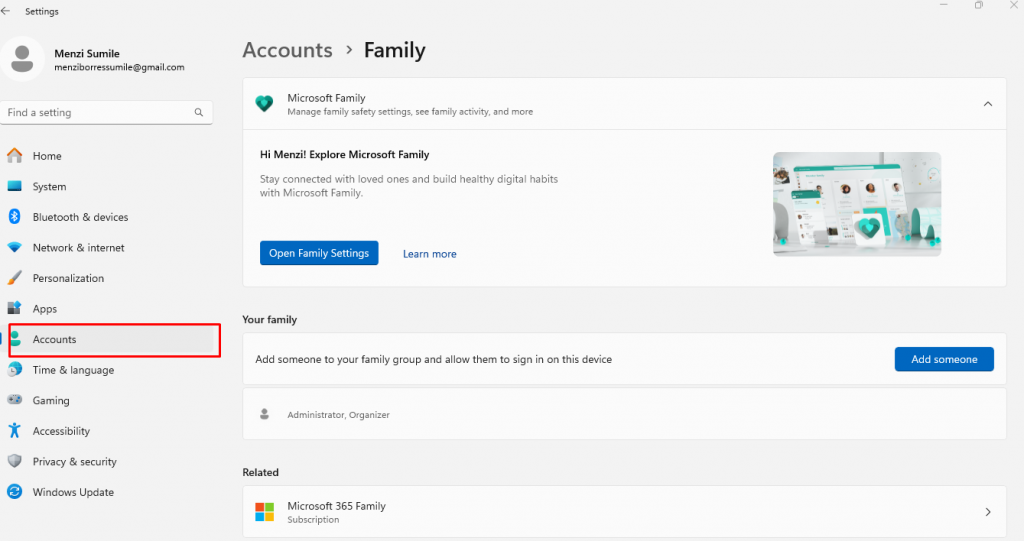Go to System settings
1024x541 pixels.
[50, 187]
